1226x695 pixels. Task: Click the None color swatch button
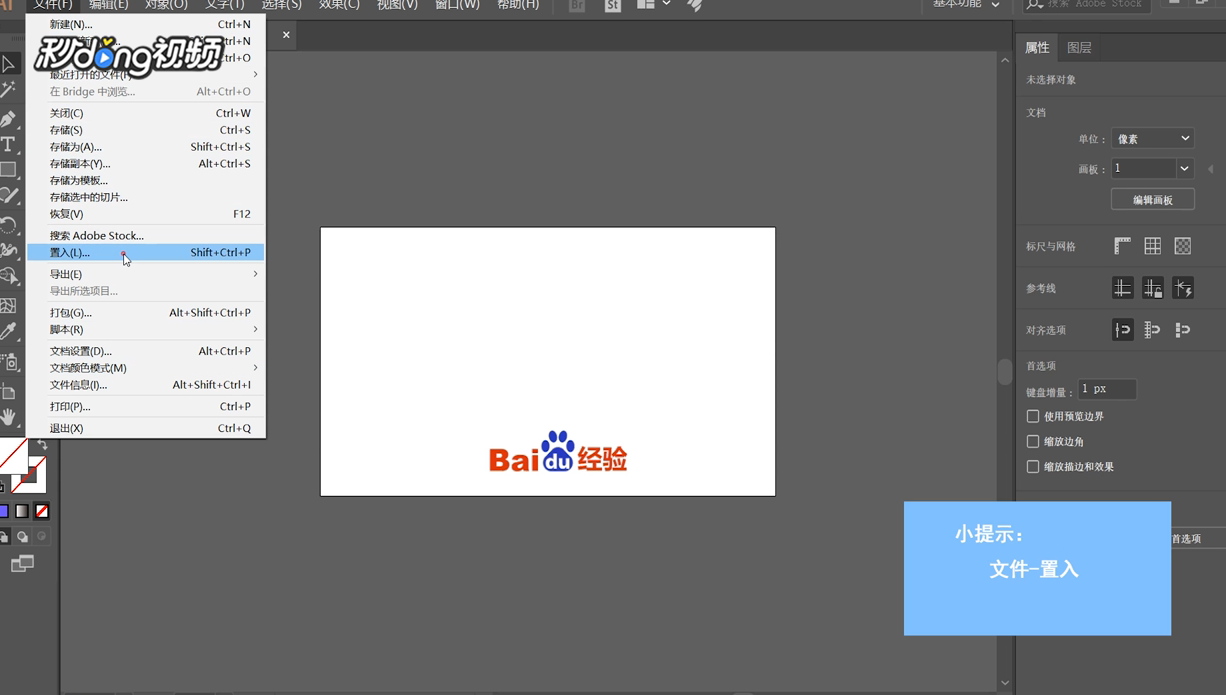tap(42, 511)
